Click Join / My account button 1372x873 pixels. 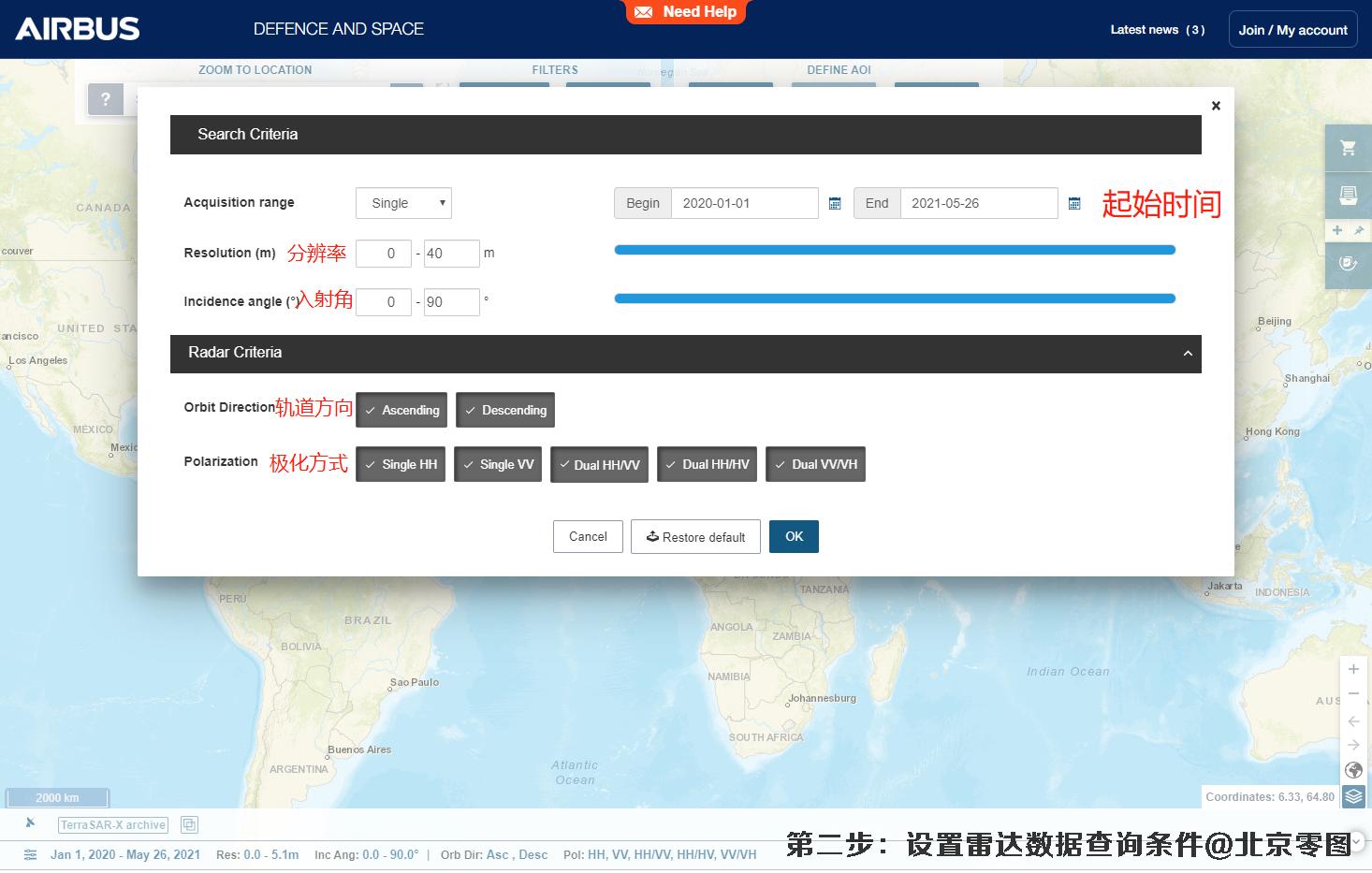pyautogui.click(x=1292, y=30)
